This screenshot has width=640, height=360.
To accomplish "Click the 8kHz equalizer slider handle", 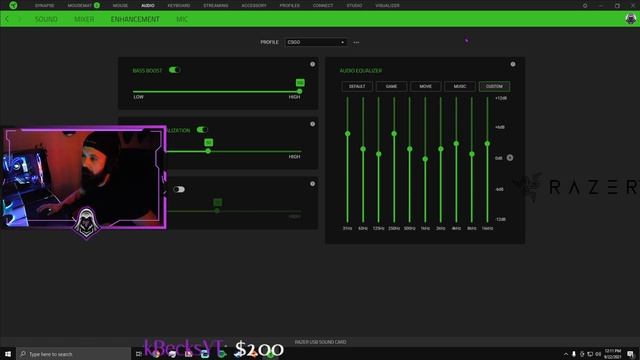I will click(x=471, y=154).
